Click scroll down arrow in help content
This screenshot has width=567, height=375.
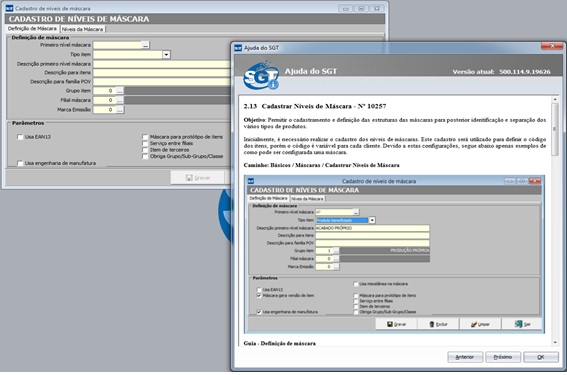pyautogui.click(x=555, y=342)
